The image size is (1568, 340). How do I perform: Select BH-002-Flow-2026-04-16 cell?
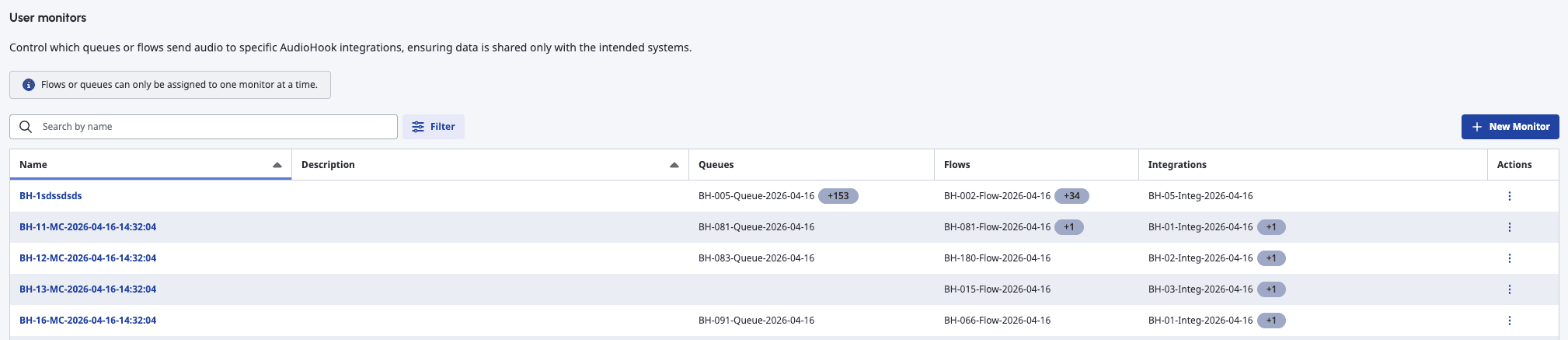tap(997, 196)
